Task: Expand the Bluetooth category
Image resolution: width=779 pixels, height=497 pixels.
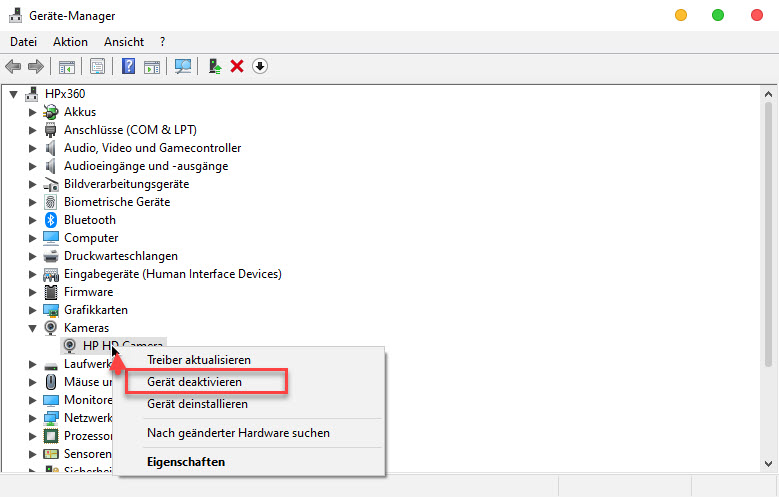Action: coord(32,220)
